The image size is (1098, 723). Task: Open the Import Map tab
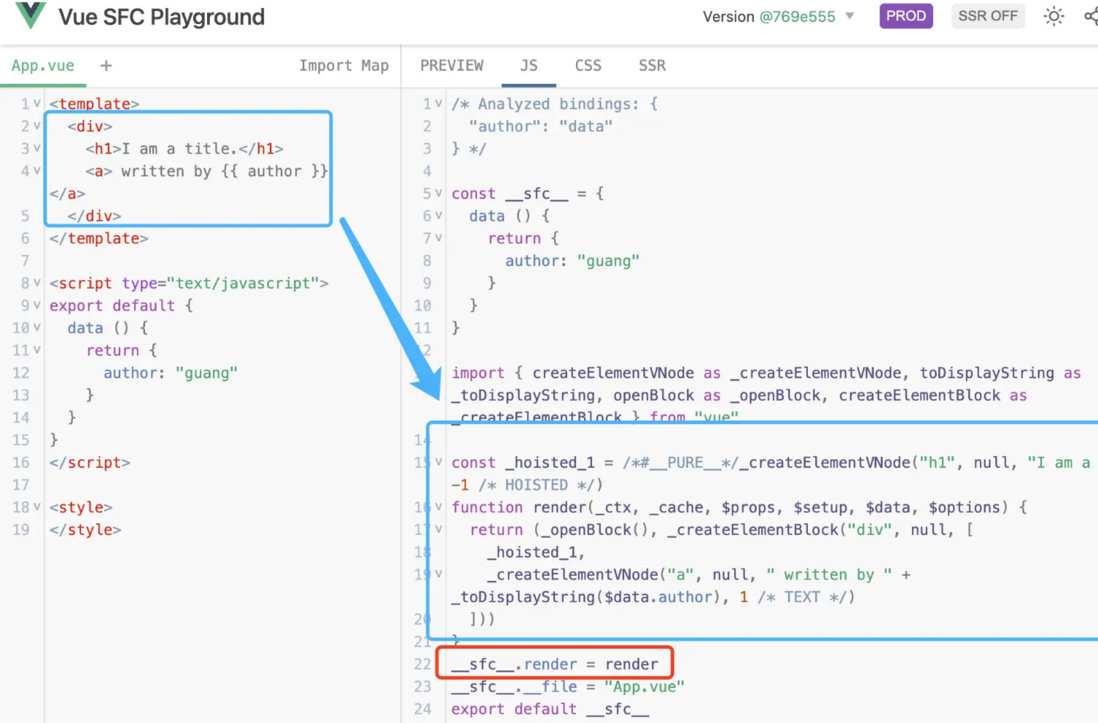coord(344,66)
